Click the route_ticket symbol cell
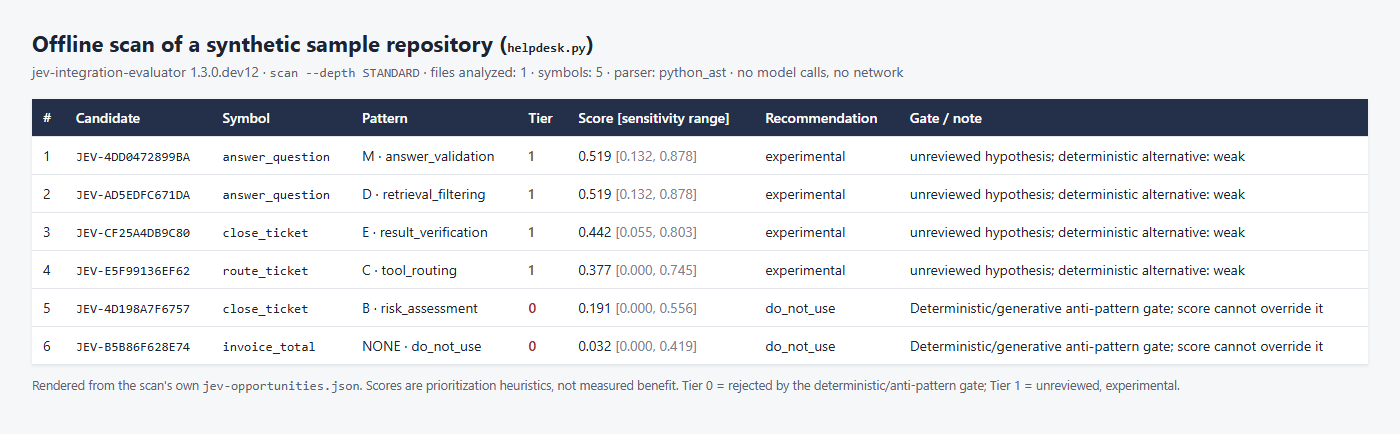The image size is (1400, 434). (265, 271)
